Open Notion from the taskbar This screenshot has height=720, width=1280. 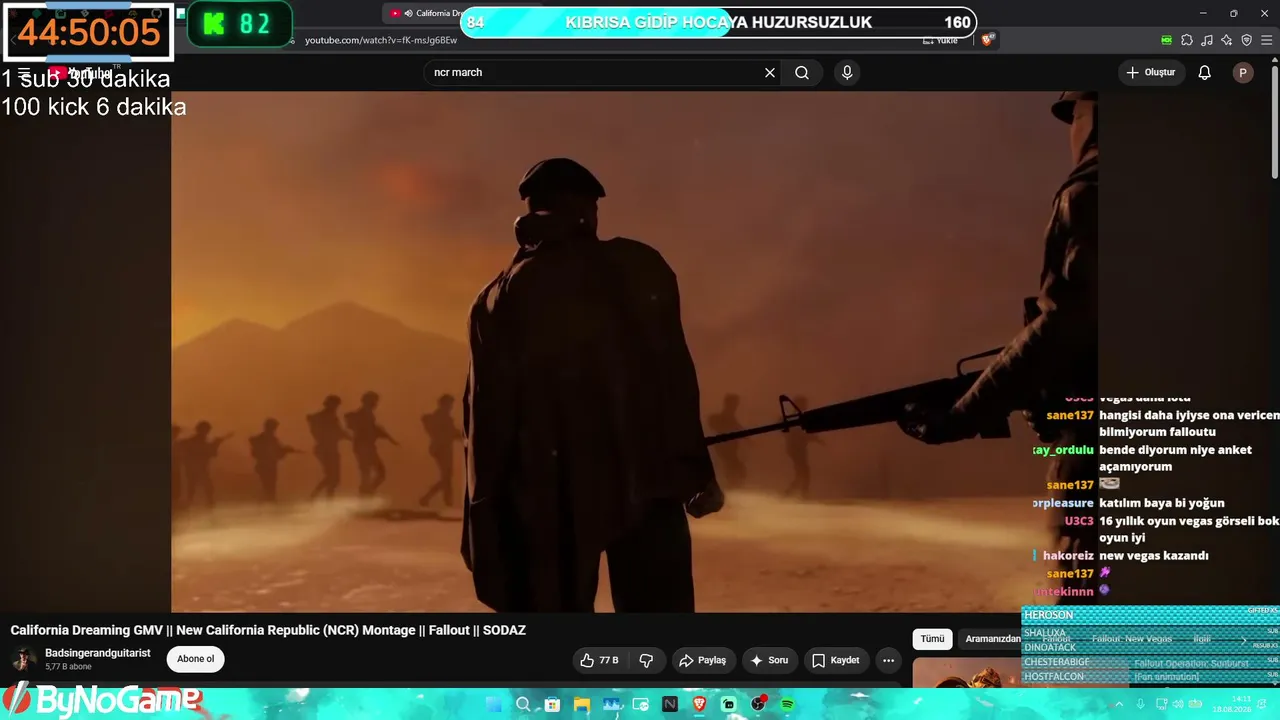tap(670, 705)
